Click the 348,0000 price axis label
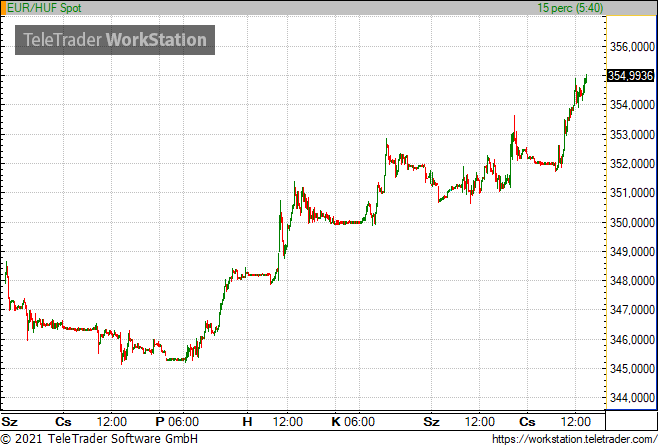 point(632,281)
